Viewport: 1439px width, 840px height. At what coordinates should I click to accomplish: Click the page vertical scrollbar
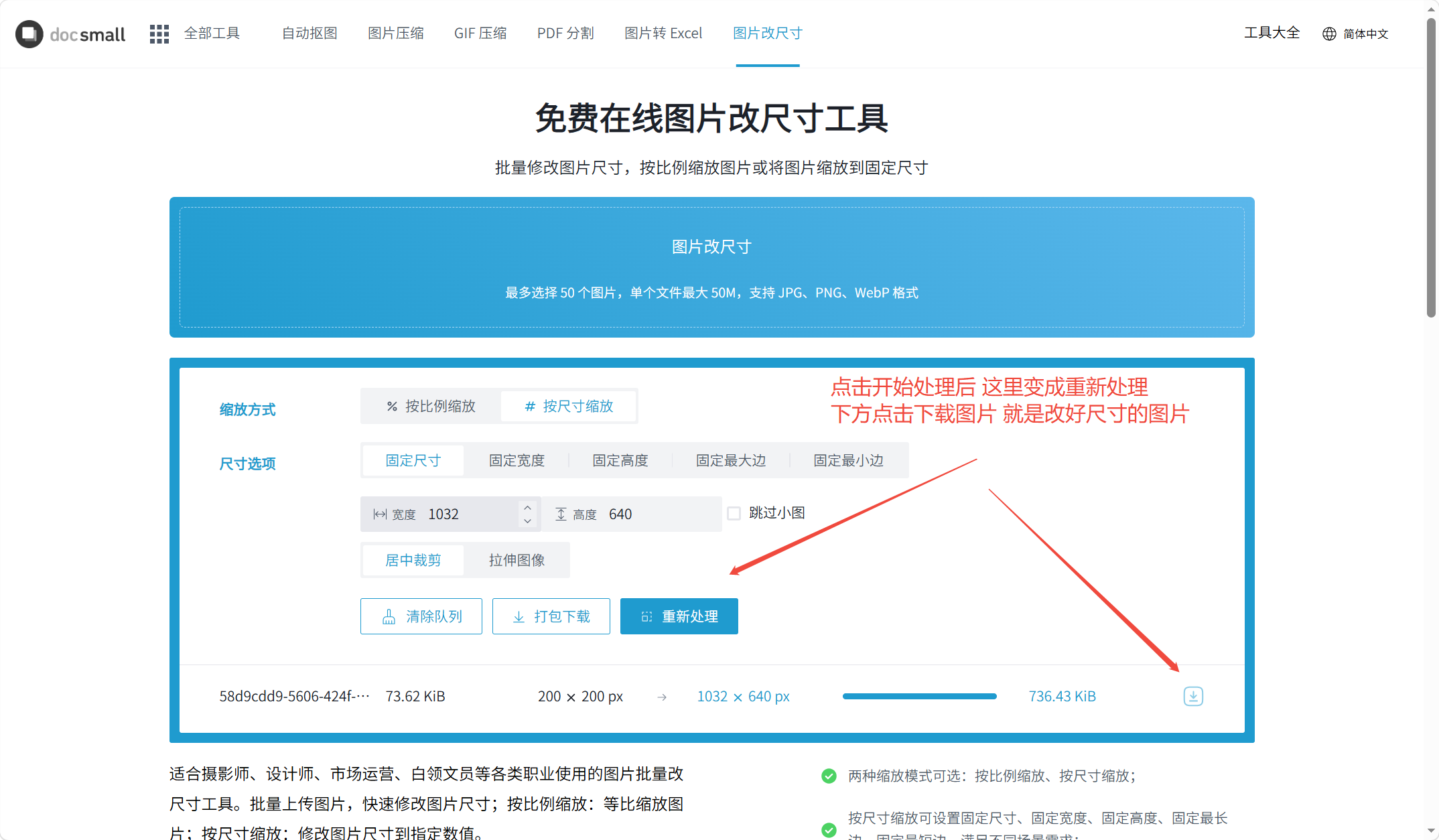[1431, 167]
